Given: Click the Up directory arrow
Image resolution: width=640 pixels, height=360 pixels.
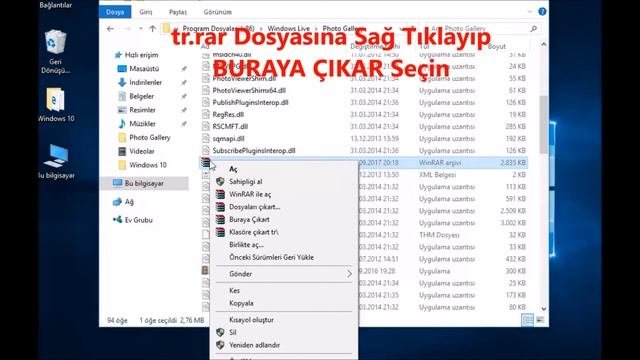Looking at the screenshot, I should [x=152, y=29].
